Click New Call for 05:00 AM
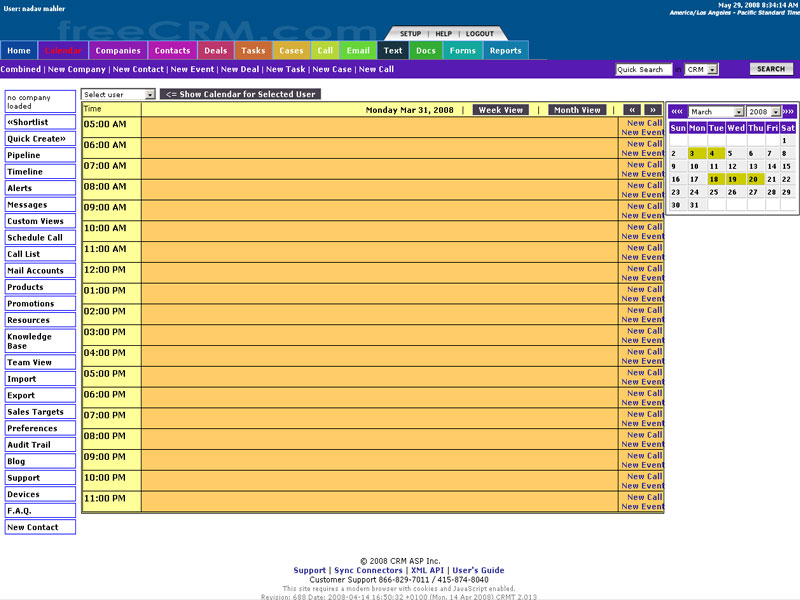Image resolution: width=800 pixels, height=600 pixels. (x=645, y=123)
